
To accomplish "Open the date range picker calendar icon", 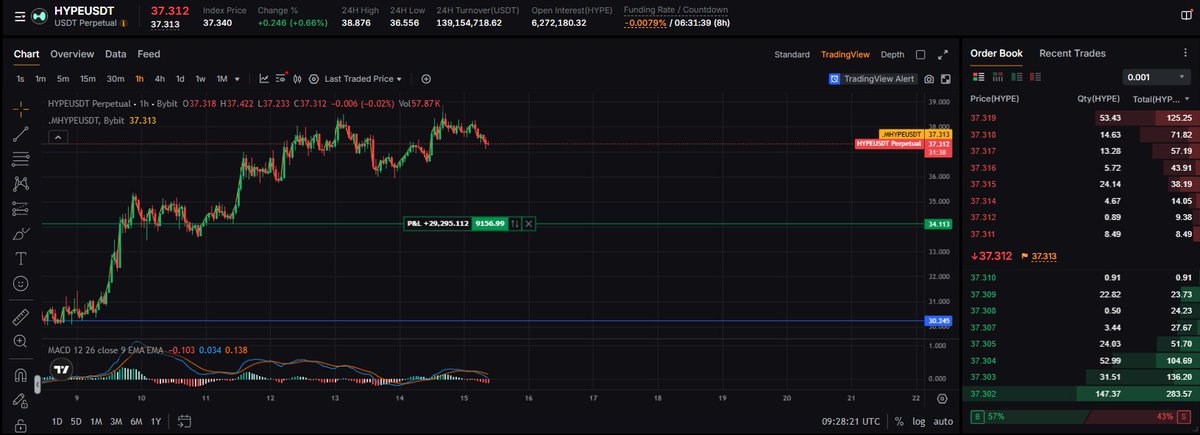I will tap(184, 421).
